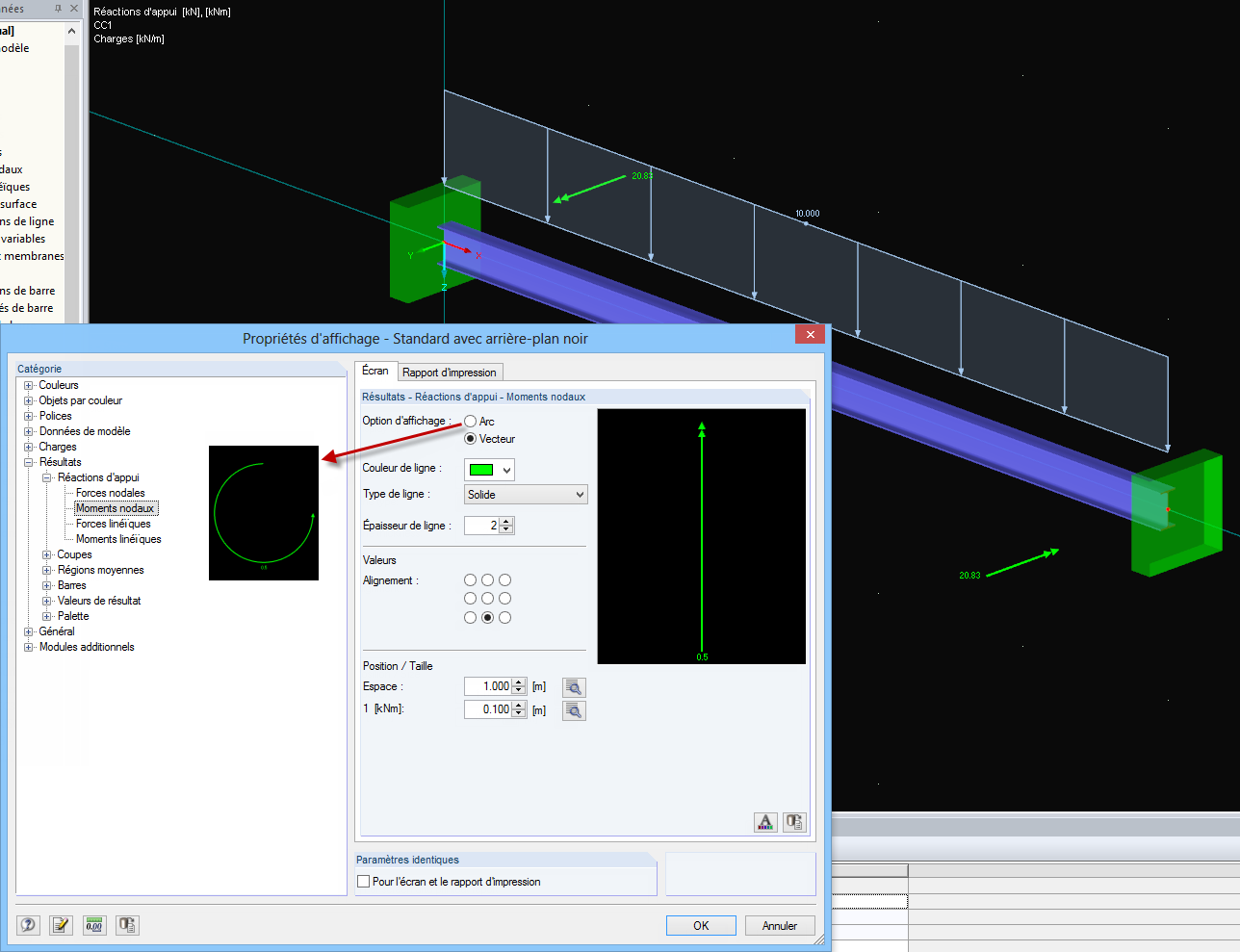Collapse the Réactions d'appui node

(x=47, y=478)
